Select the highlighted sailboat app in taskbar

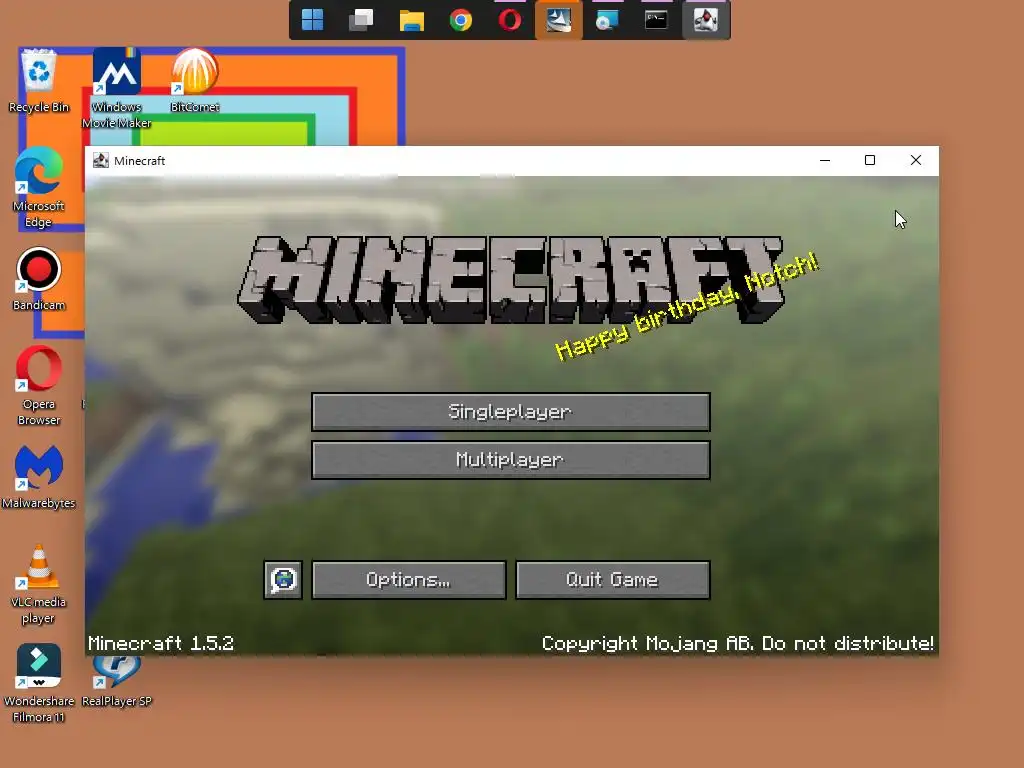(558, 20)
